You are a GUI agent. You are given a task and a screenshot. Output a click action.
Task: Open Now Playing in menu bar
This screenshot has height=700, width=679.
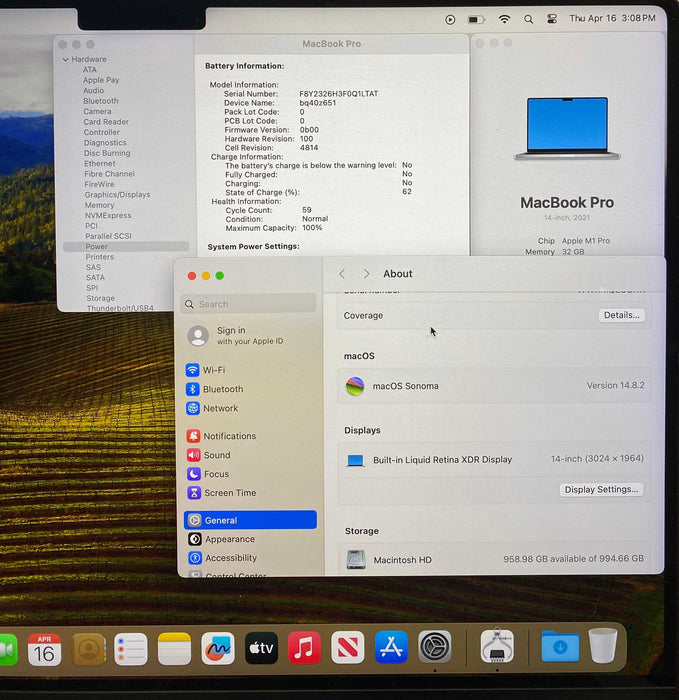[x=450, y=20]
